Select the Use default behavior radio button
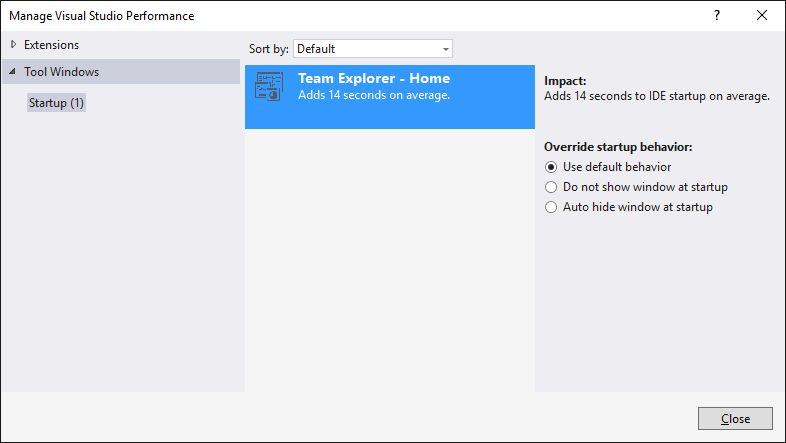786x443 pixels. [550, 167]
